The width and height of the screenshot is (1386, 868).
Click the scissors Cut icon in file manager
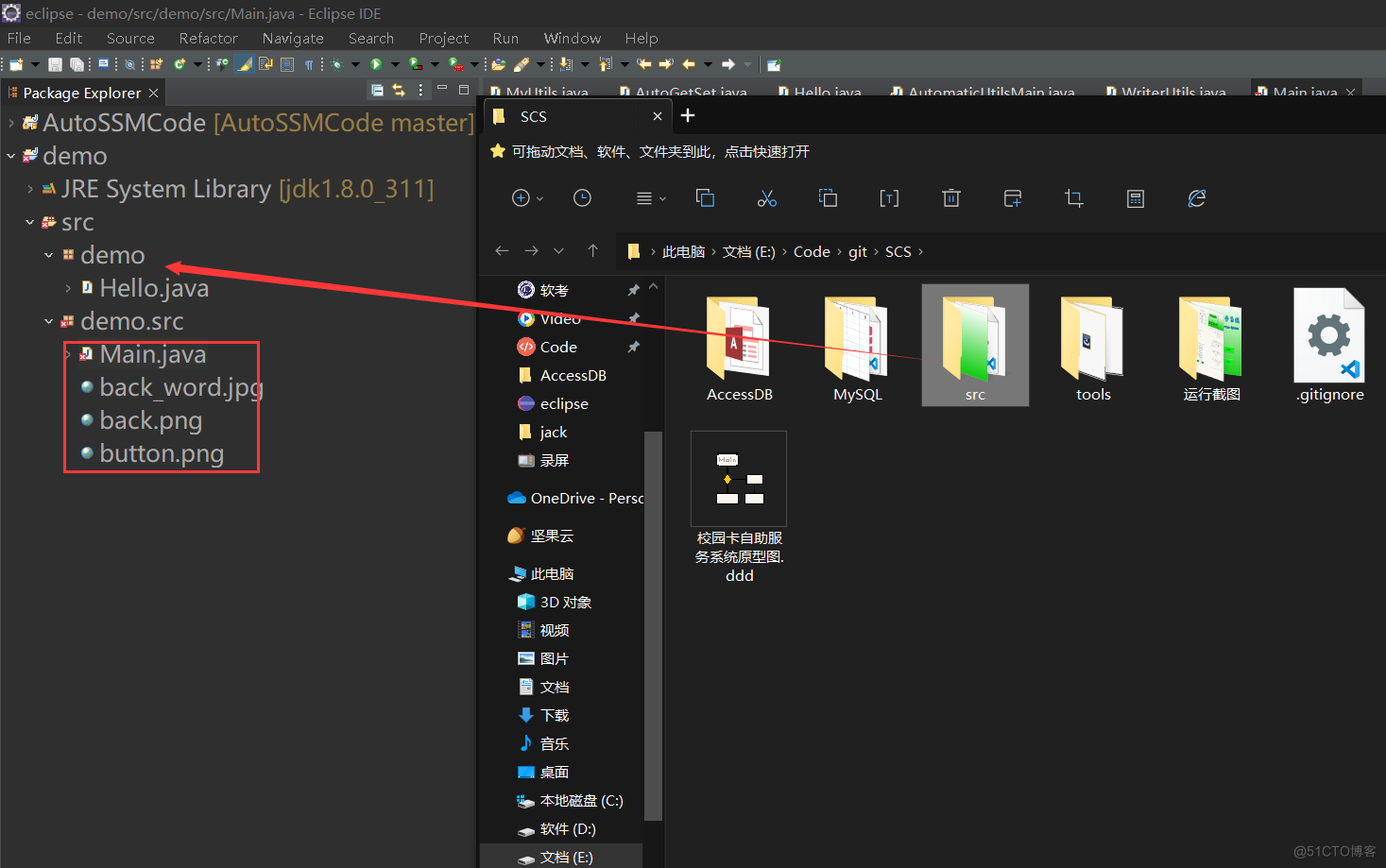pos(766,198)
